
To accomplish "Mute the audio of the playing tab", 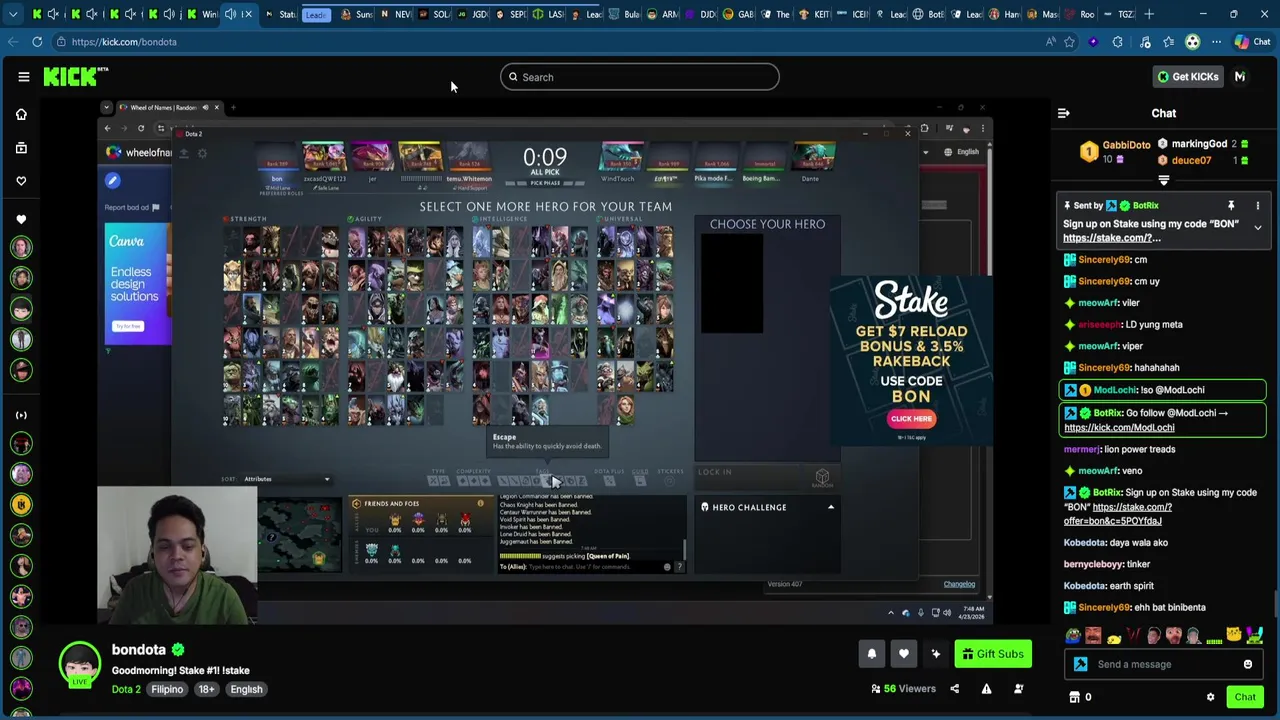I will 230,14.
